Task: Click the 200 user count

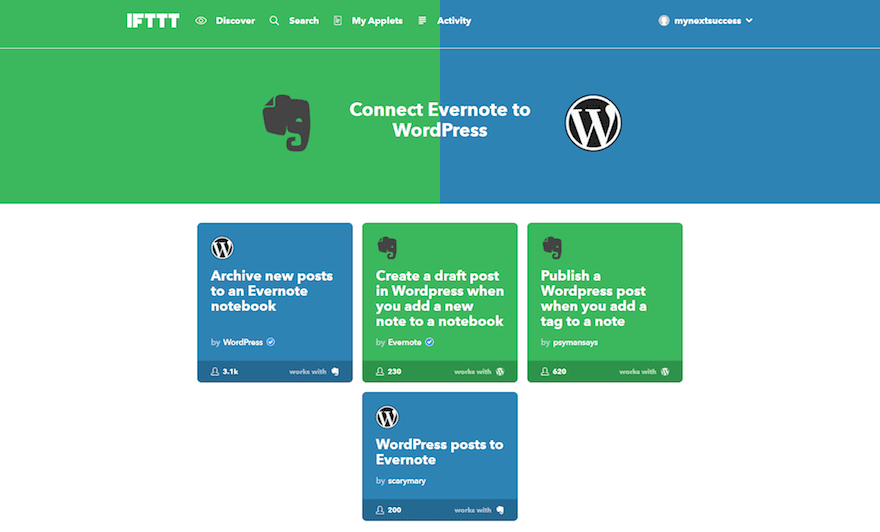Action: [395, 510]
